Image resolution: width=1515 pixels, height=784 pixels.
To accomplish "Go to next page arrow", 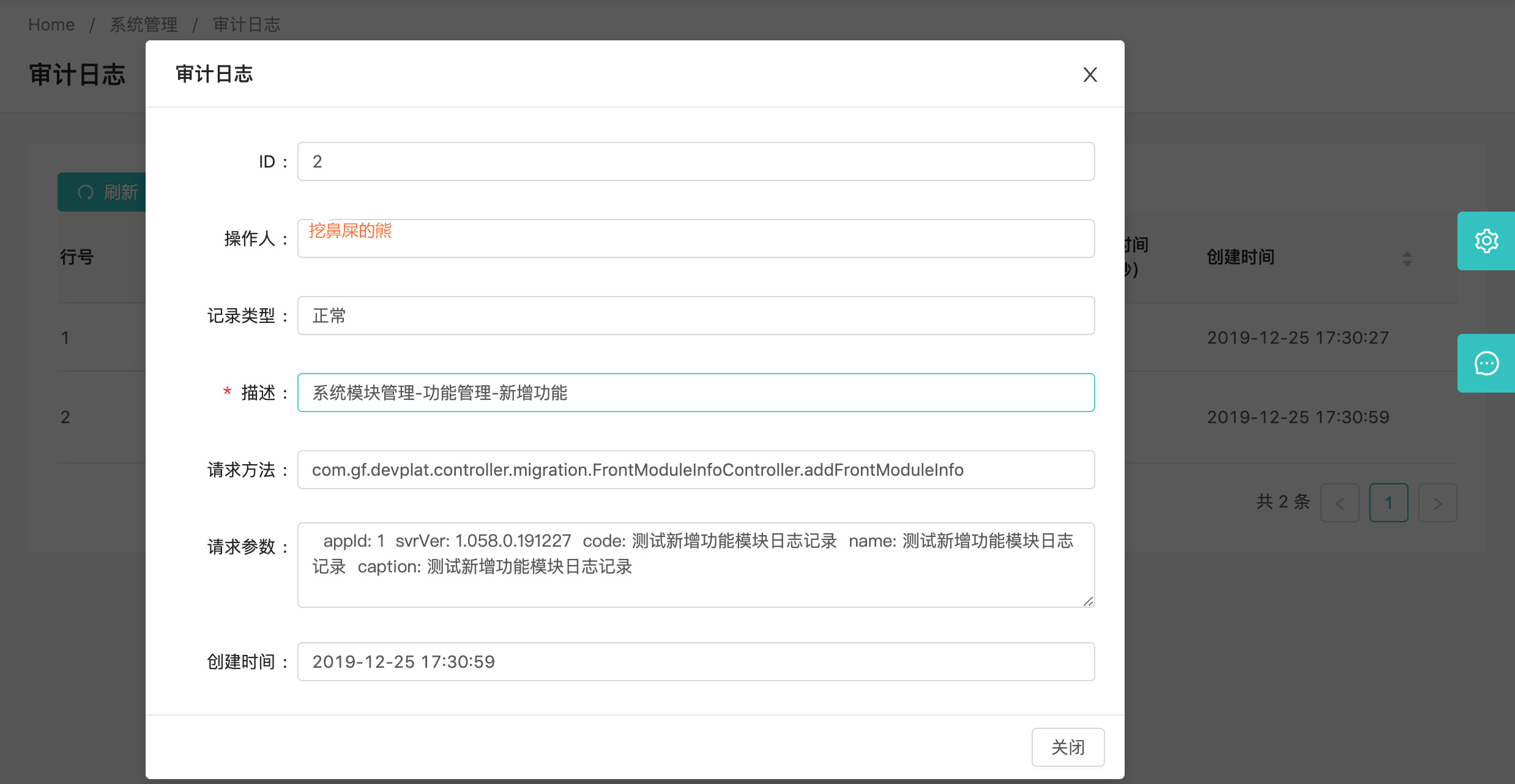I will coord(1437,503).
